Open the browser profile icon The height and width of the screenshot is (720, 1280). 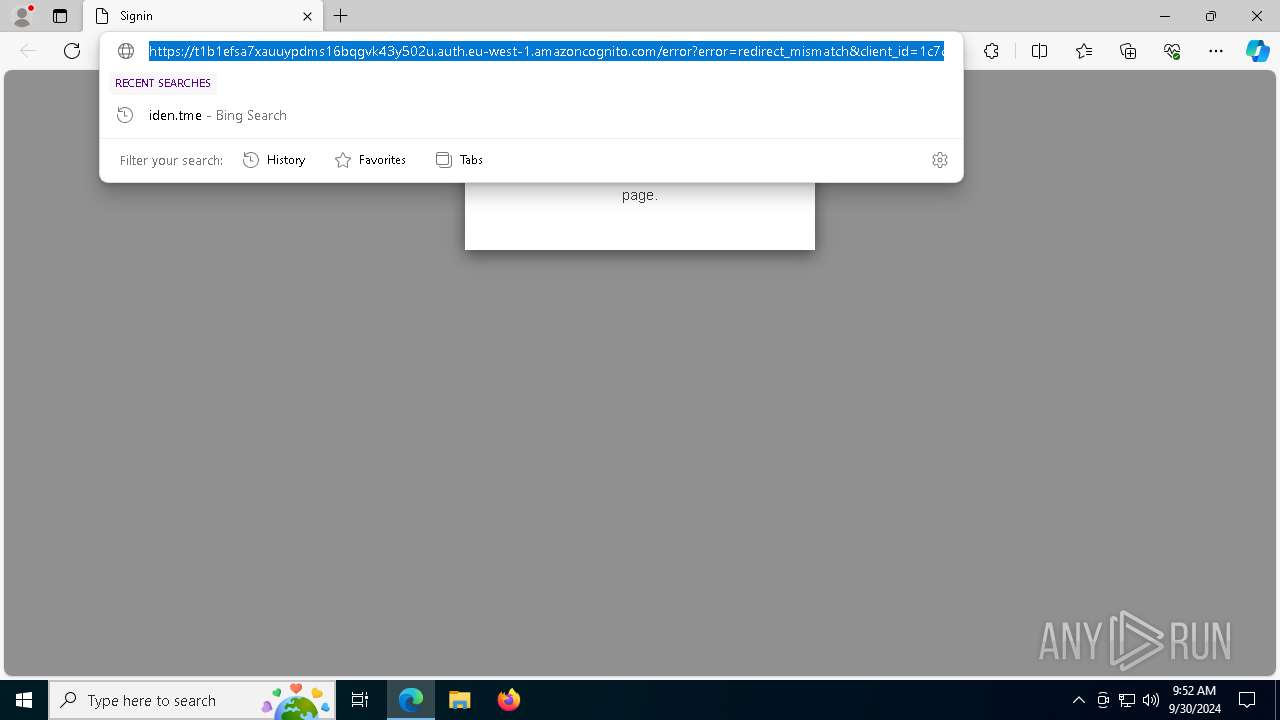pos(22,16)
